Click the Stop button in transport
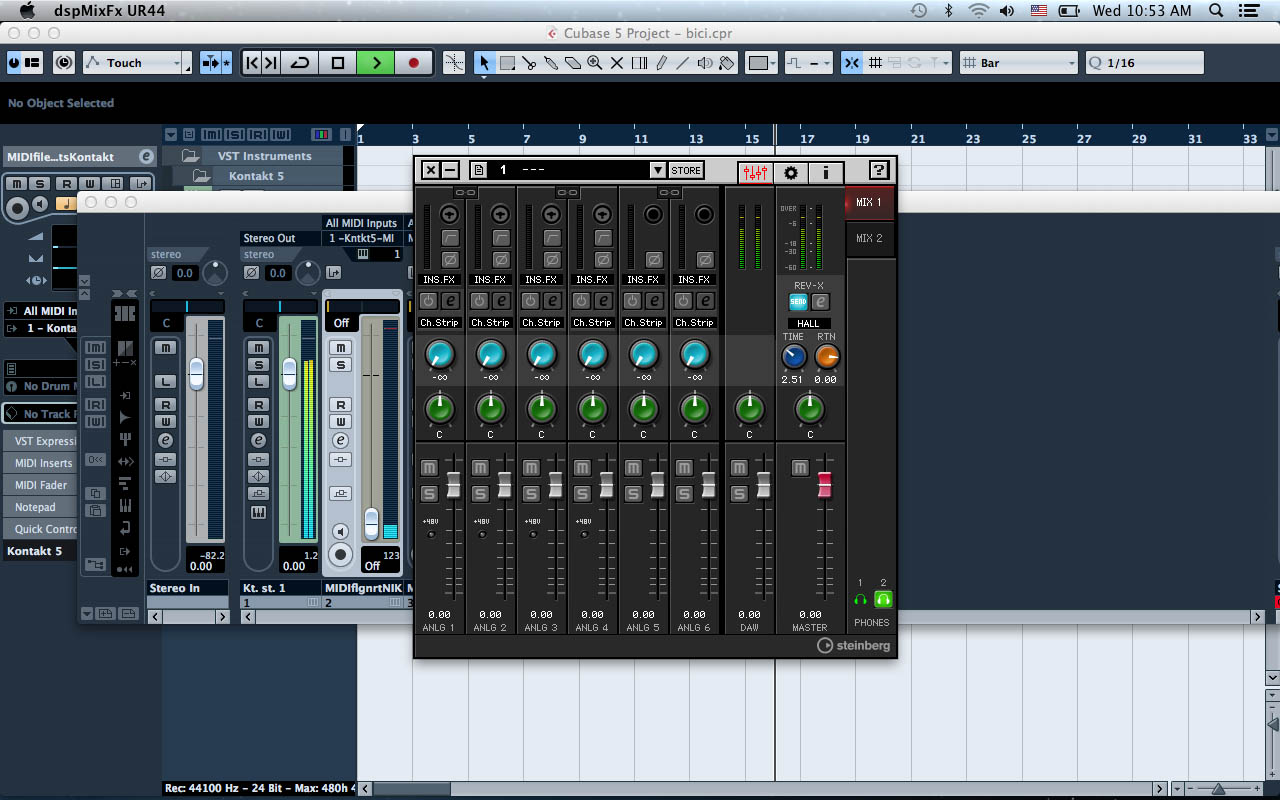1280x800 pixels. tap(338, 63)
